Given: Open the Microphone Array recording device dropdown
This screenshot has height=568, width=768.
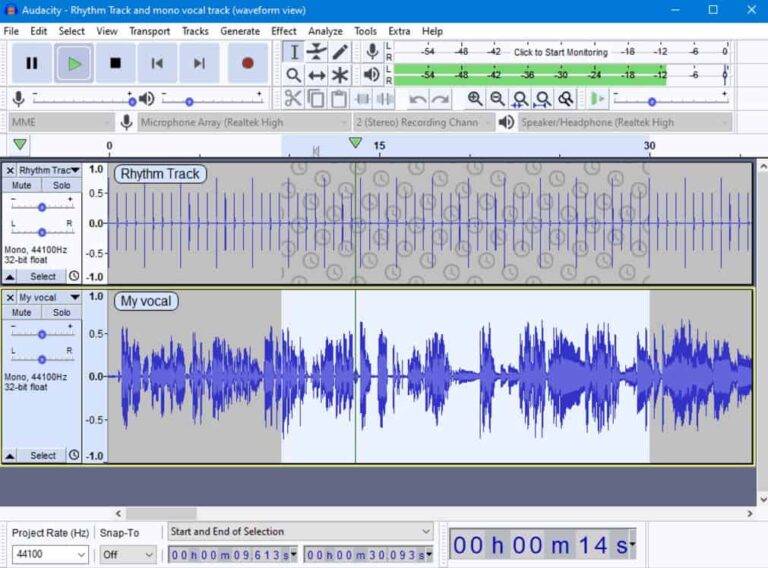Looking at the screenshot, I should (243, 122).
